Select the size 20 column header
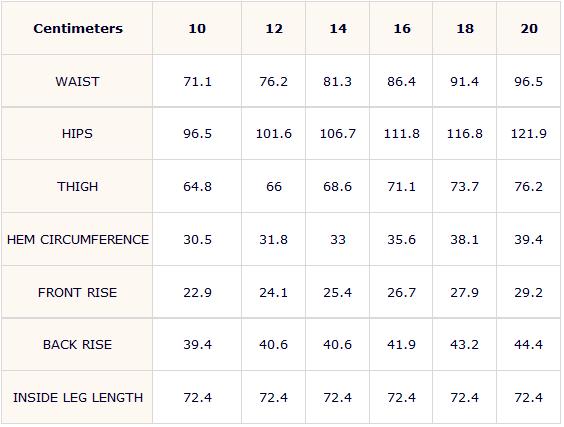This screenshot has height=427, width=564. pos(529,28)
